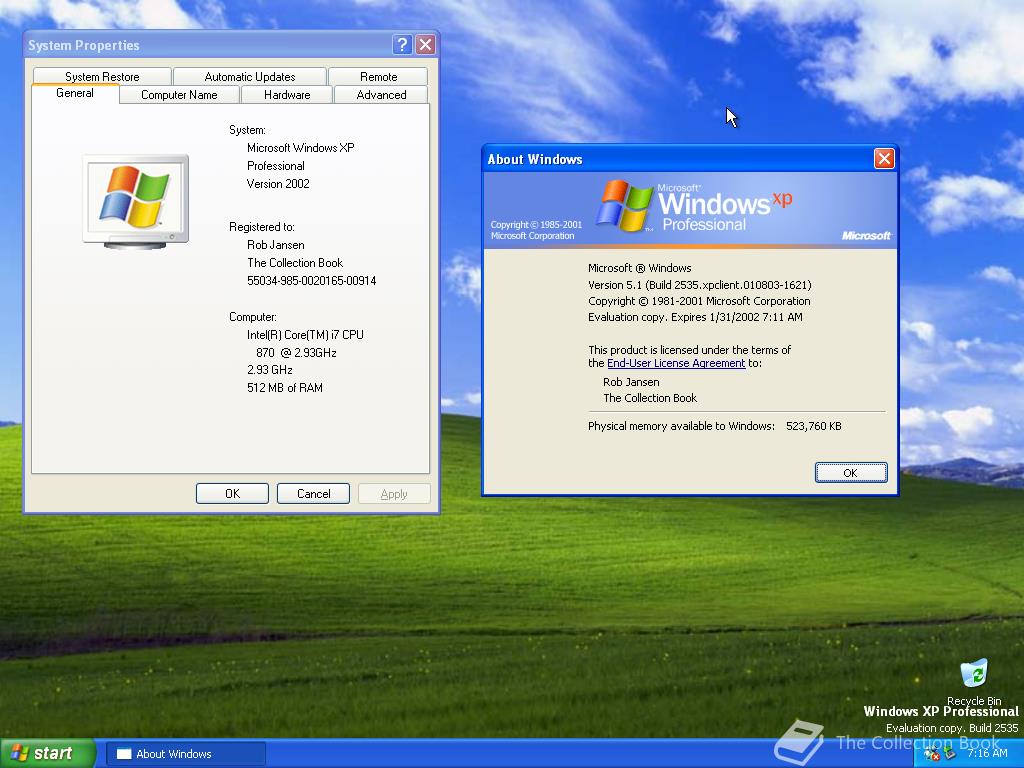This screenshot has width=1024, height=768.
Task: Click the '512 MB of RAM' text
Action: [285, 387]
